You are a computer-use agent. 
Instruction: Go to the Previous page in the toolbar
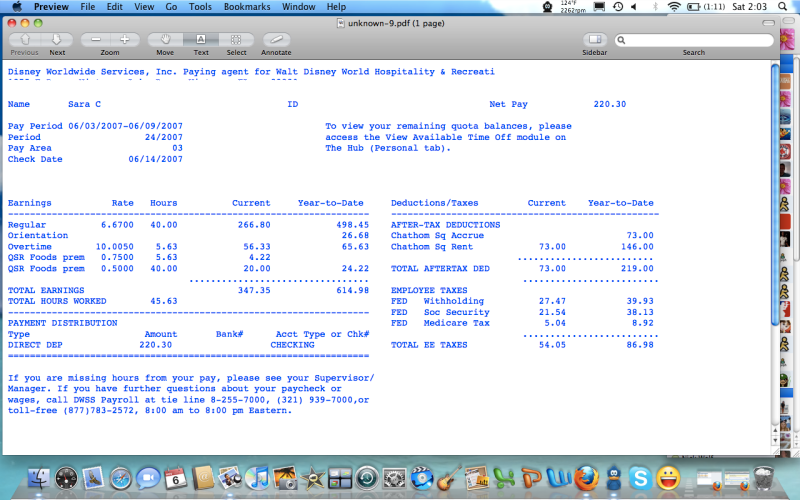25,40
